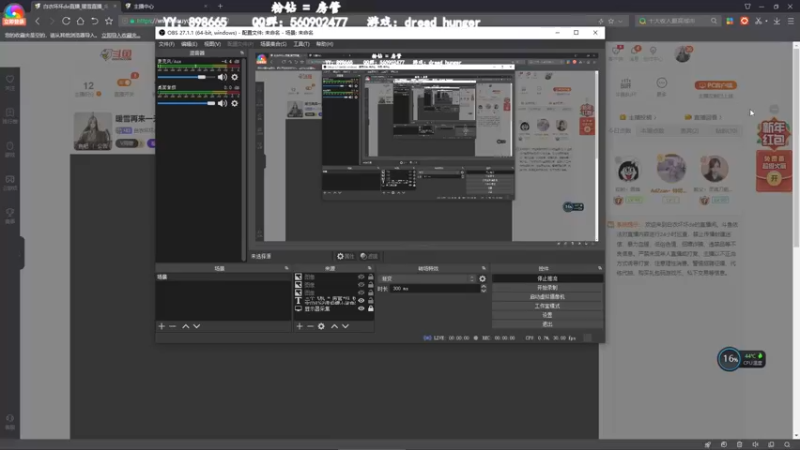
Task: Toggle visibility of display capture source
Action: click(361, 309)
